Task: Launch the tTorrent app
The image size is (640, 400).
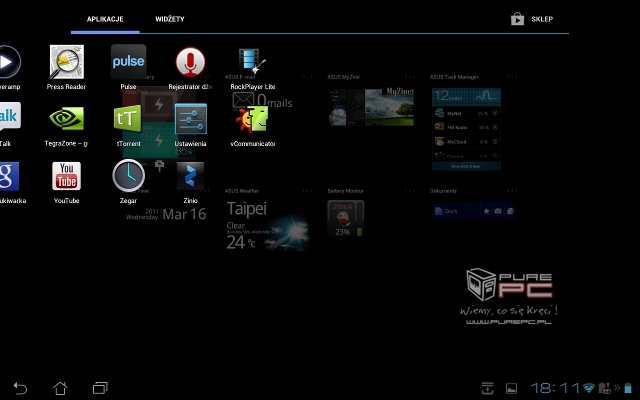Action: coord(128,118)
